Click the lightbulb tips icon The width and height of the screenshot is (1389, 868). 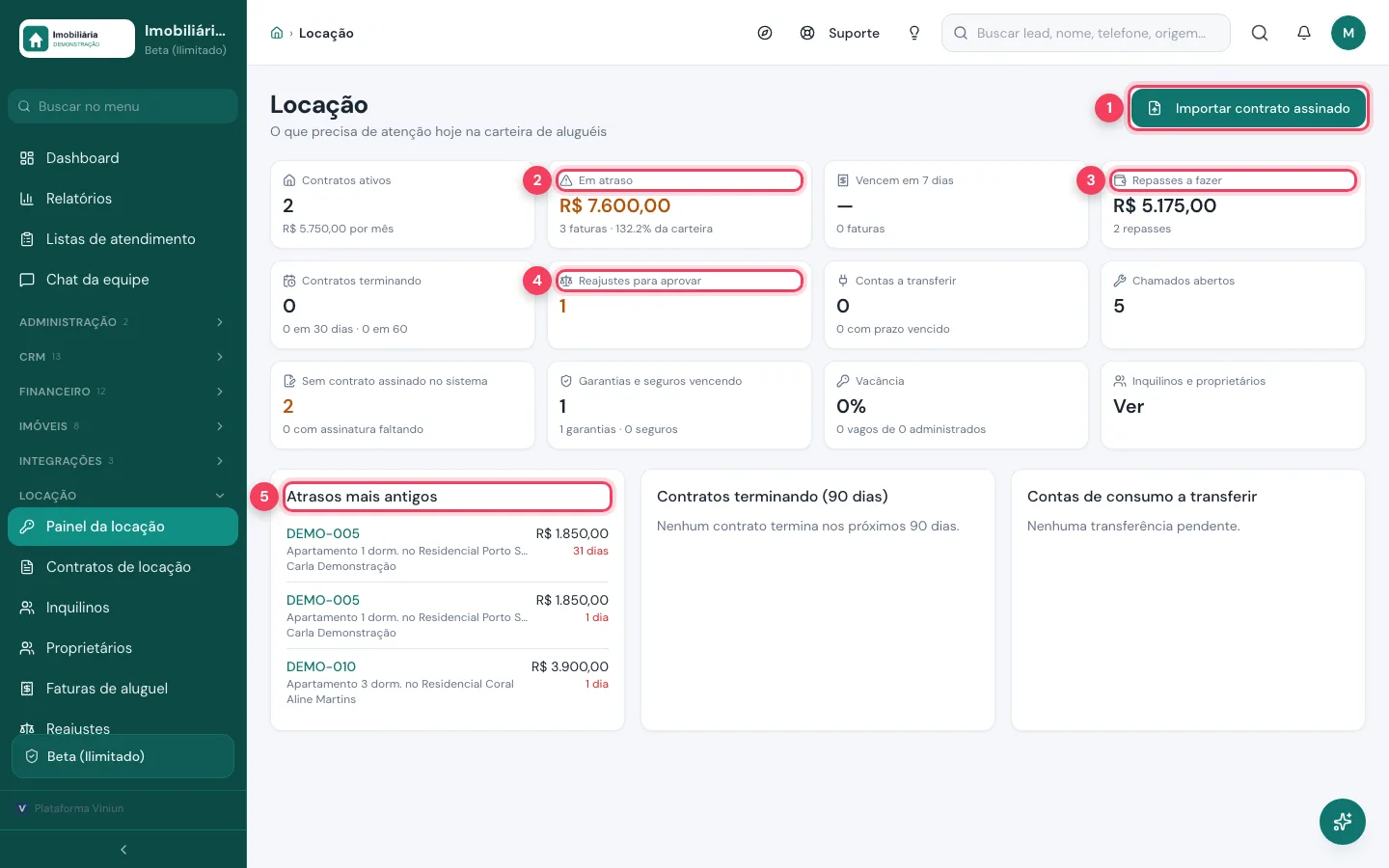click(x=914, y=33)
